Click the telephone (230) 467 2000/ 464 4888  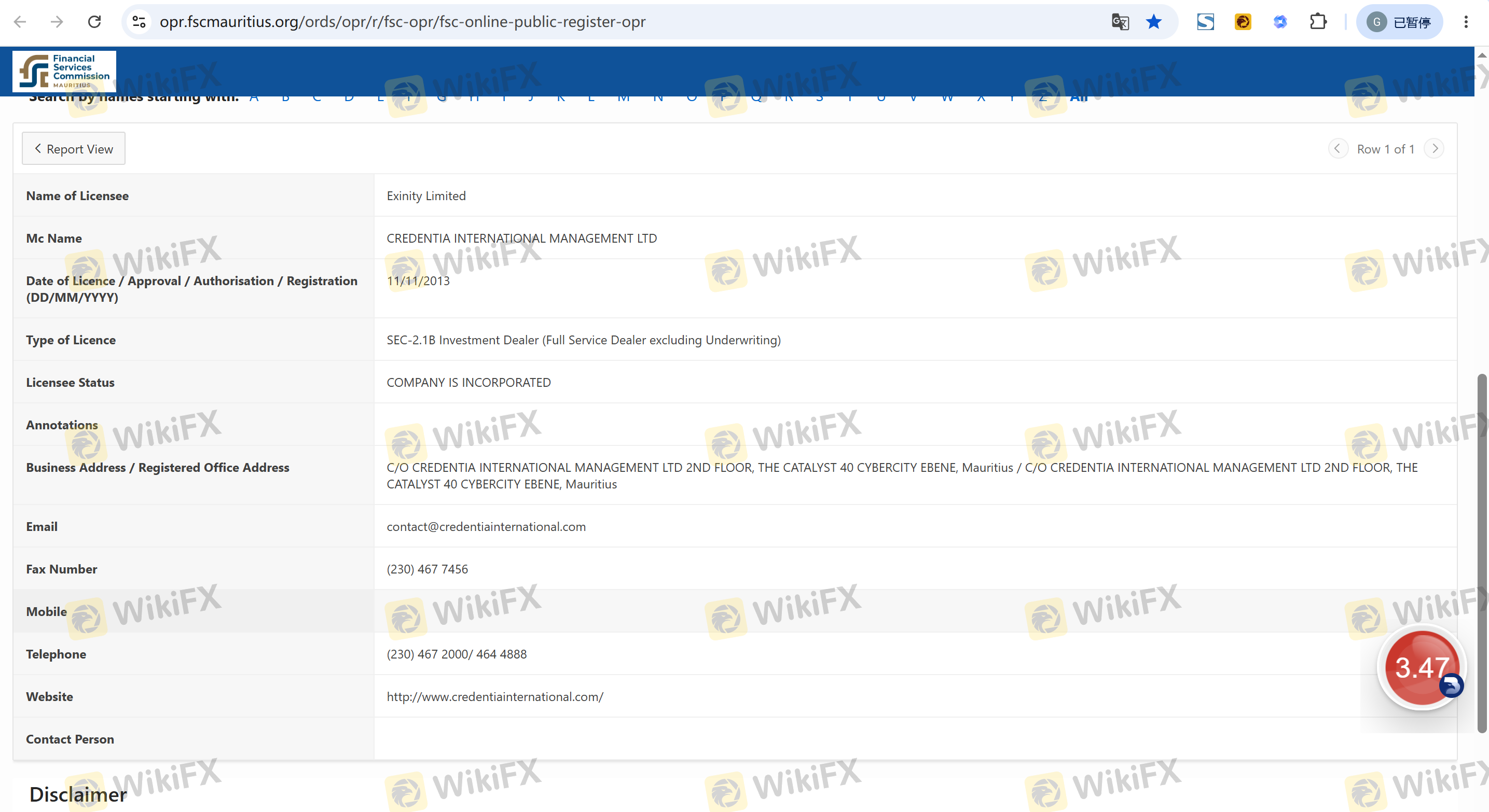[x=457, y=654]
